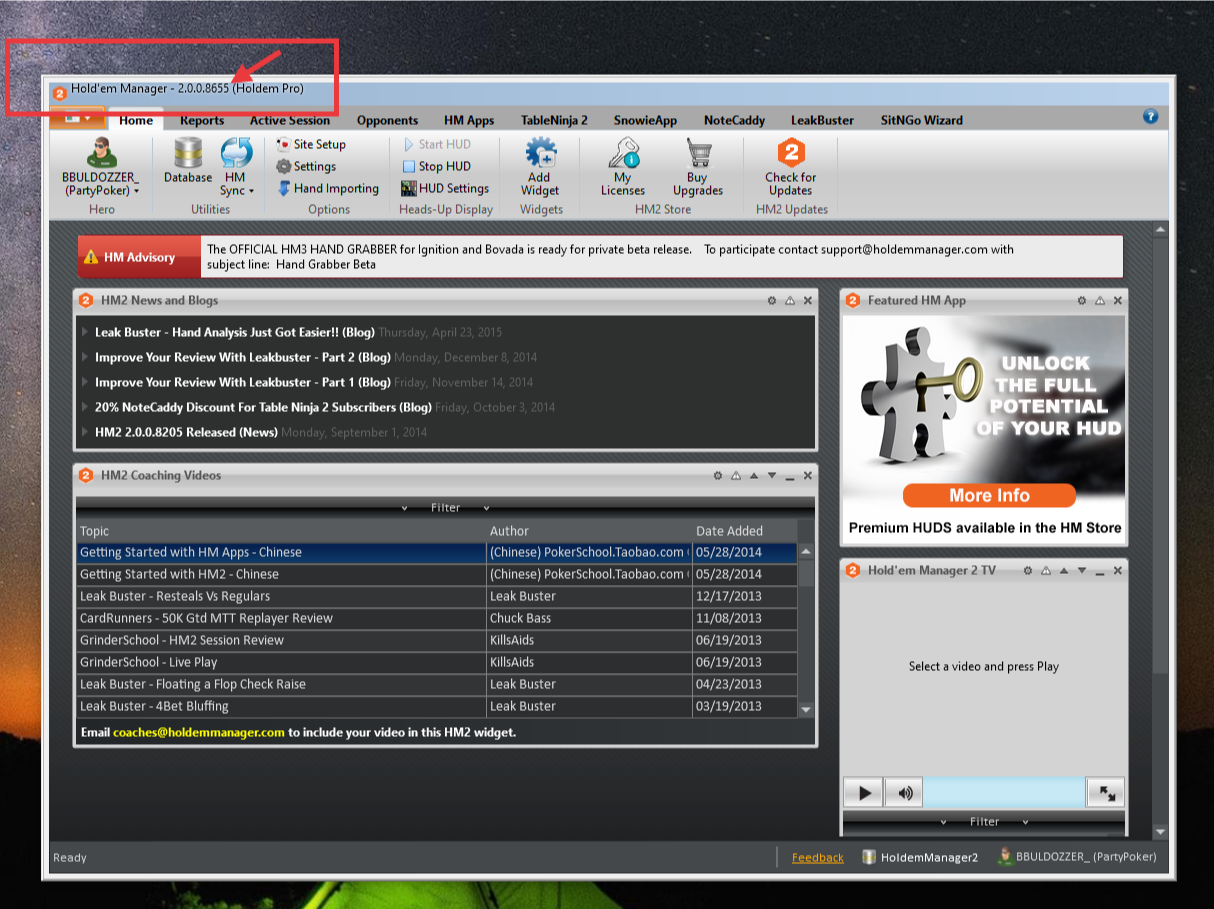Select the CardRunners 50K Gtd MTT video row

[280, 618]
